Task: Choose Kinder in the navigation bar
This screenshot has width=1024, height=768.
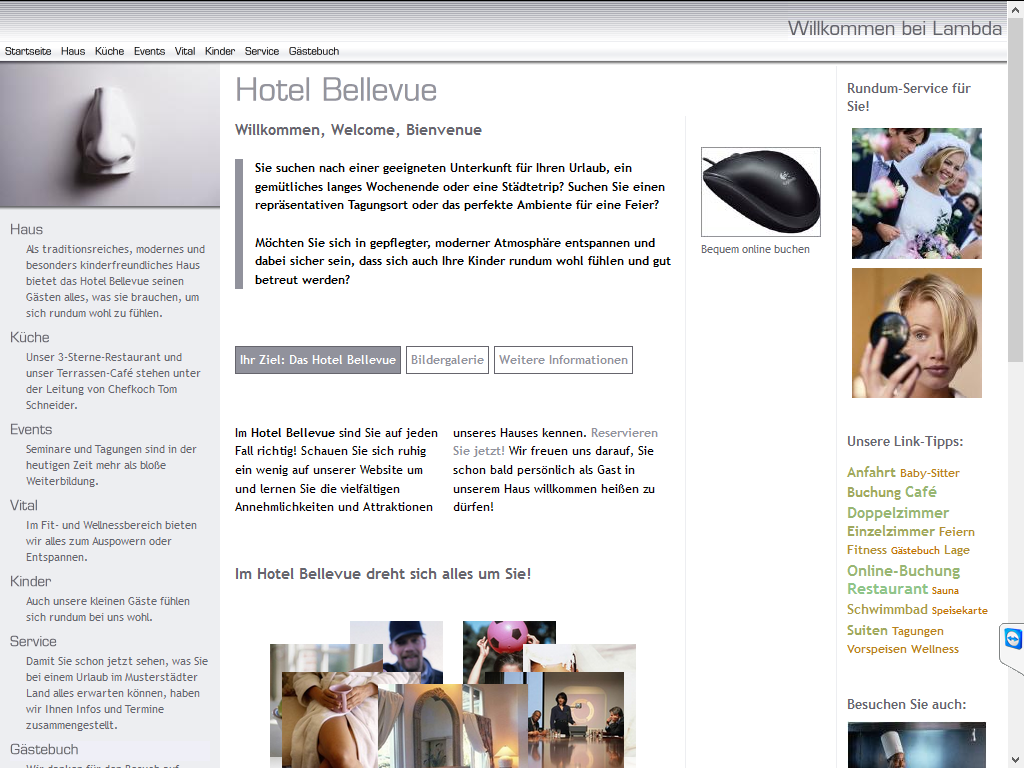Action: pos(219,51)
